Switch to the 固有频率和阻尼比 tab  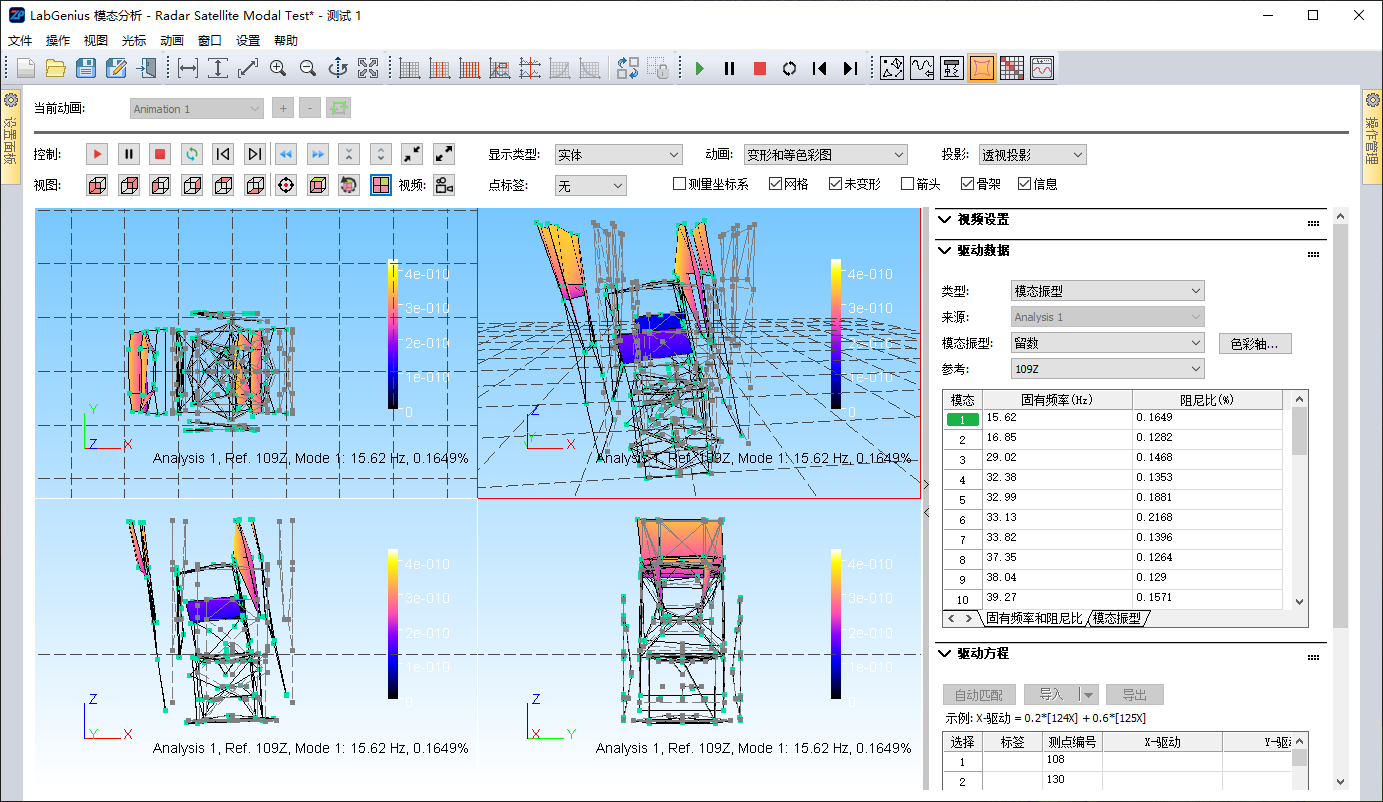pyautogui.click(x=1034, y=618)
